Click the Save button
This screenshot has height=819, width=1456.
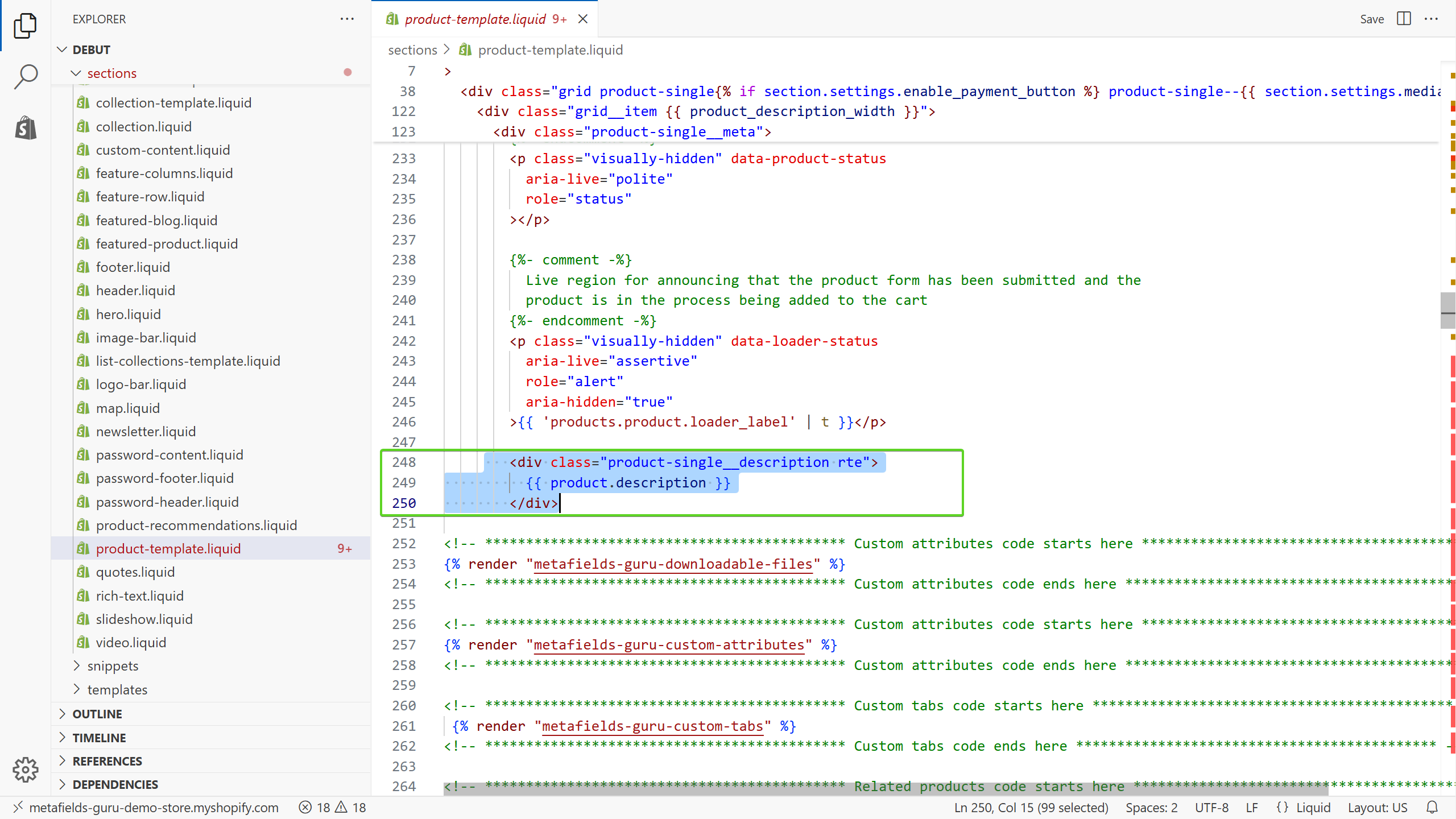coord(1371,19)
